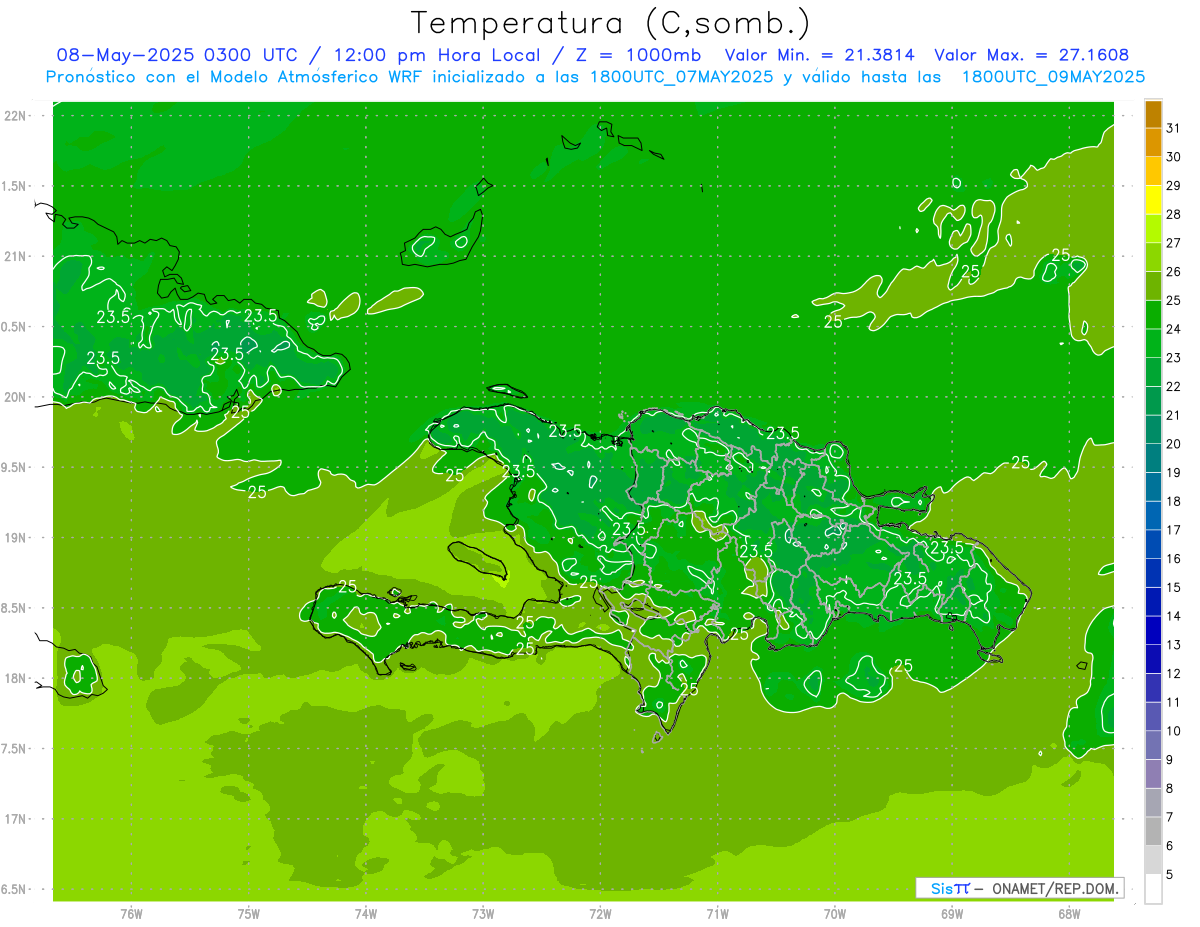Click latitude label '17N'

(x=16, y=819)
